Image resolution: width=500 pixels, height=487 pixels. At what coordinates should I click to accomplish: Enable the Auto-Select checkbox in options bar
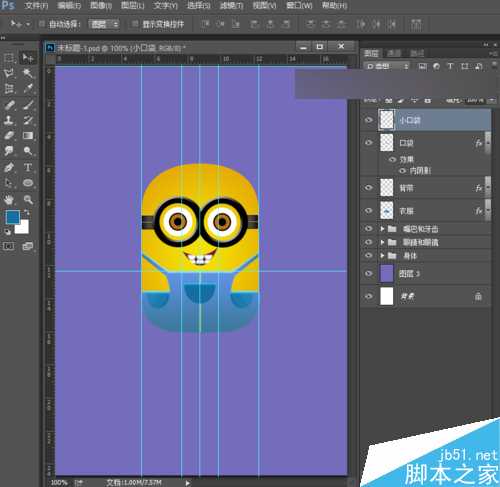pyautogui.click(x=42, y=24)
